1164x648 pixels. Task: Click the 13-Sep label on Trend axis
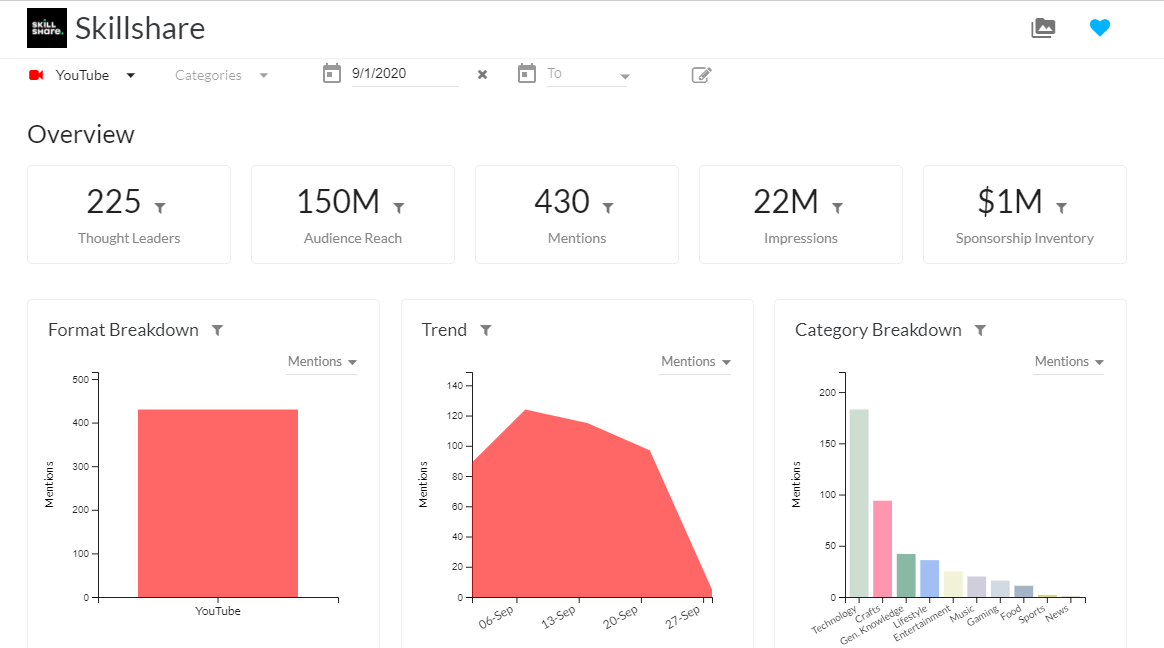coord(558,618)
